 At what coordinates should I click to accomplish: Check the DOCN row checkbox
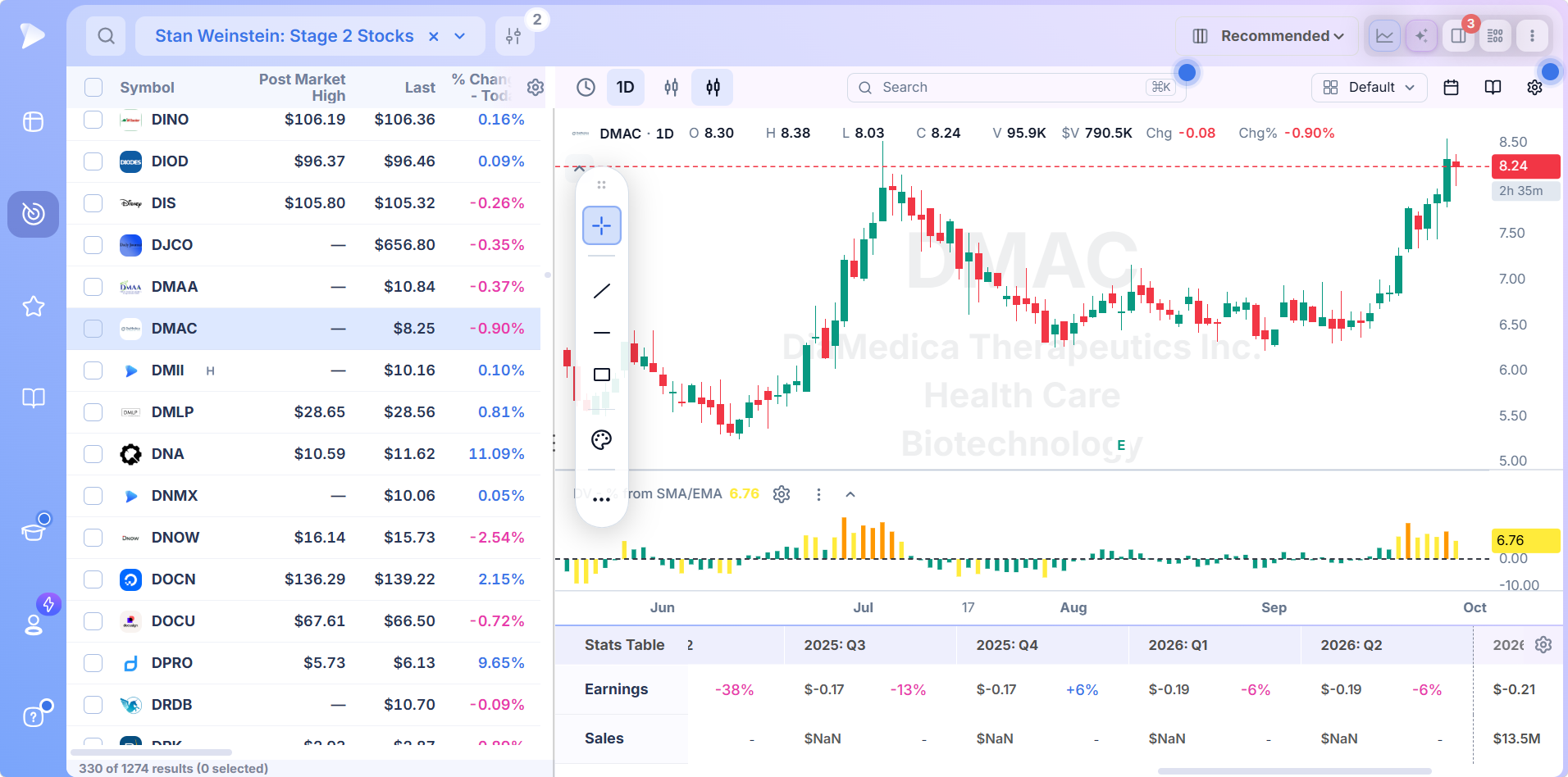(93, 579)
